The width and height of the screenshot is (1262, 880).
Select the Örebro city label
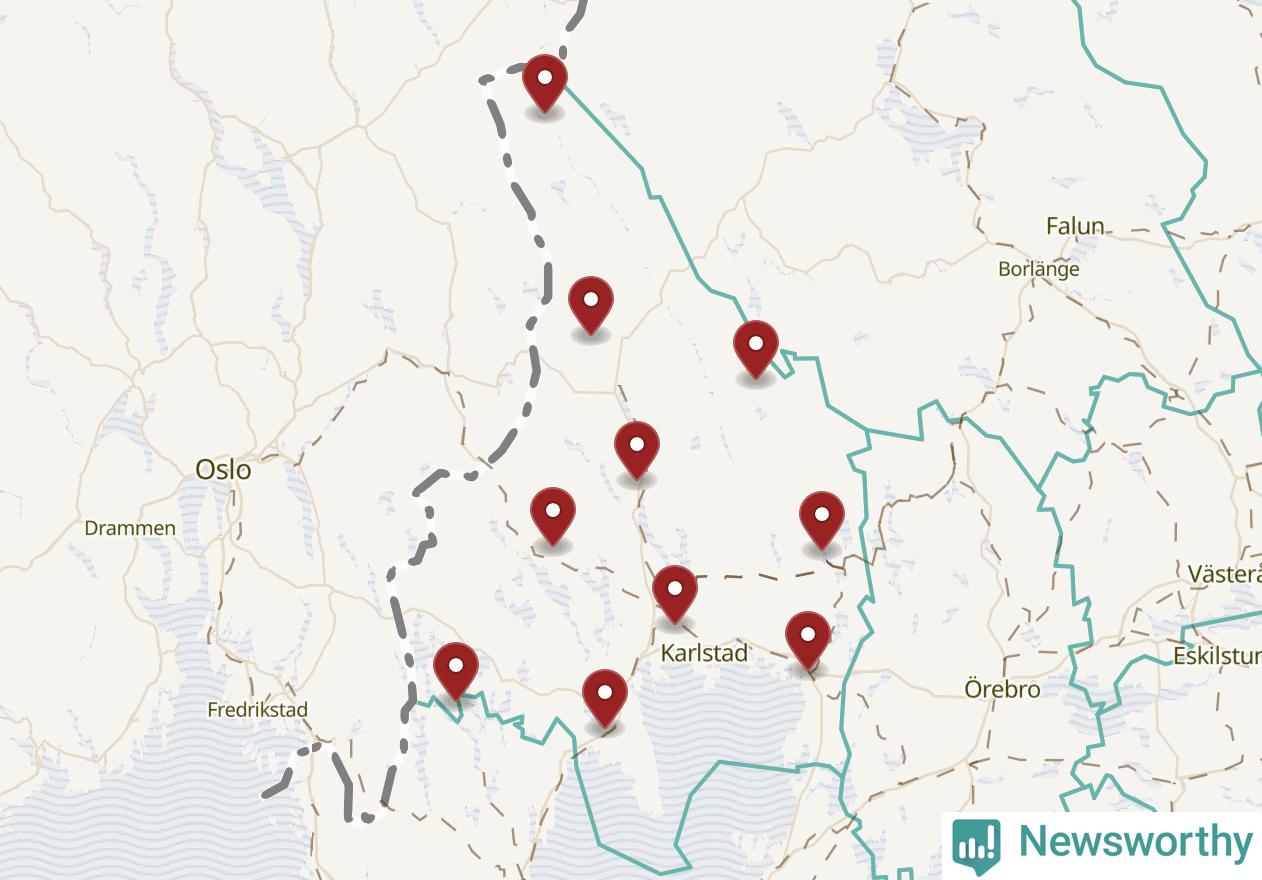(x=1002, y=689)
